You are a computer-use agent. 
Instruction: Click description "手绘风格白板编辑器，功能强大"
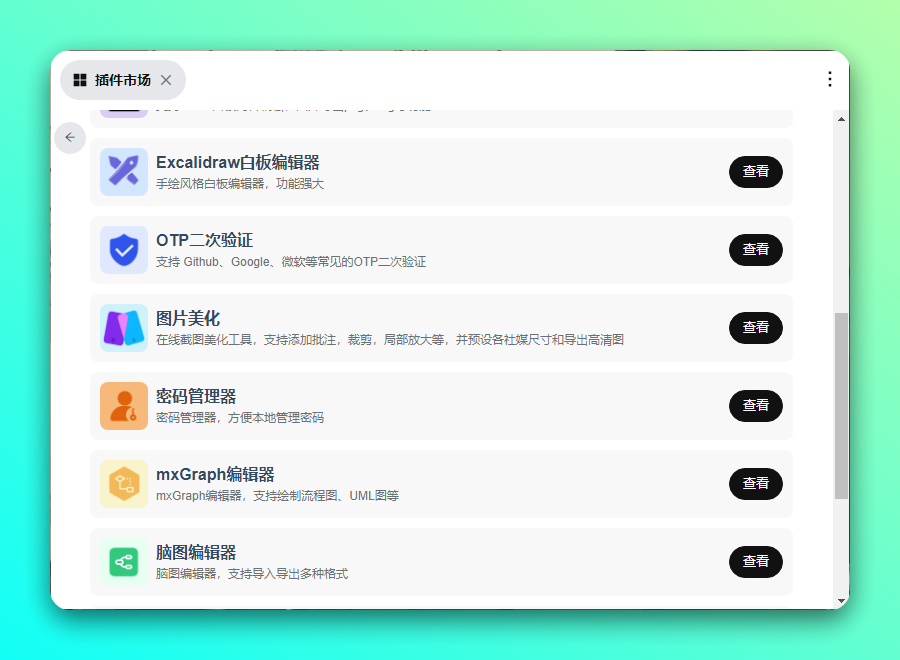click(x=240, y=184)
